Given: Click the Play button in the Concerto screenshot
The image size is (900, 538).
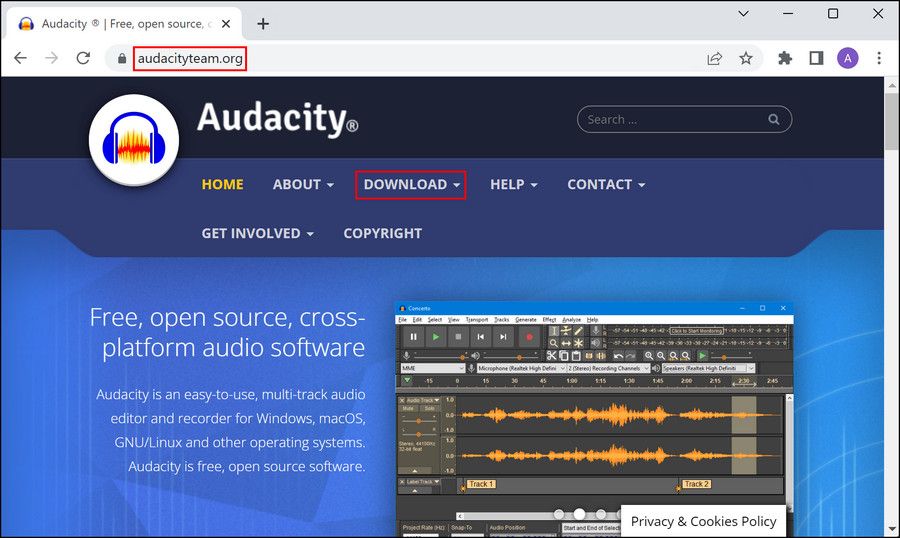Looking at the screenshot, I should pos(436,337).
